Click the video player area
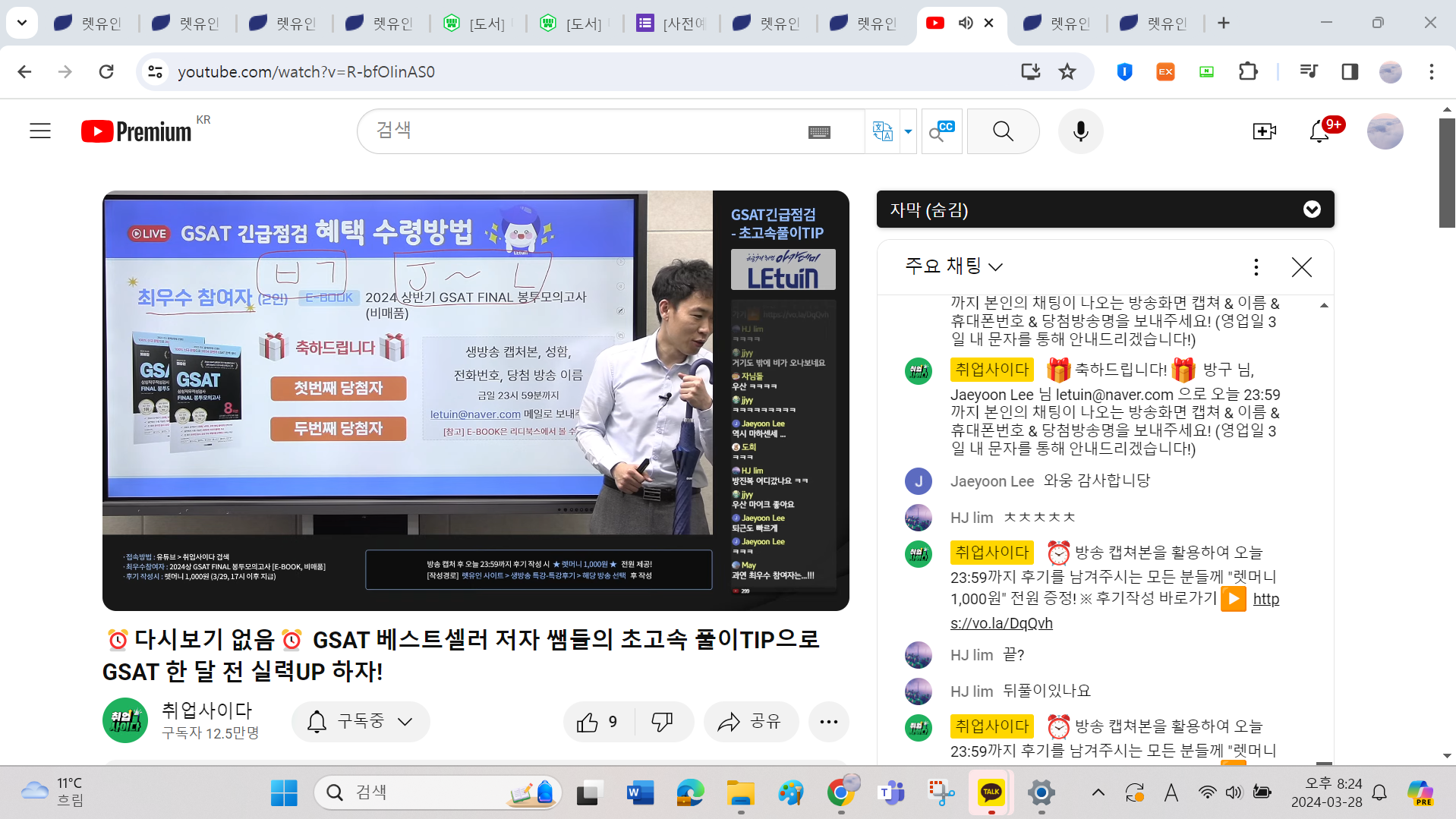Screen dimensions: 1456x819 click(x=475, y=400)
